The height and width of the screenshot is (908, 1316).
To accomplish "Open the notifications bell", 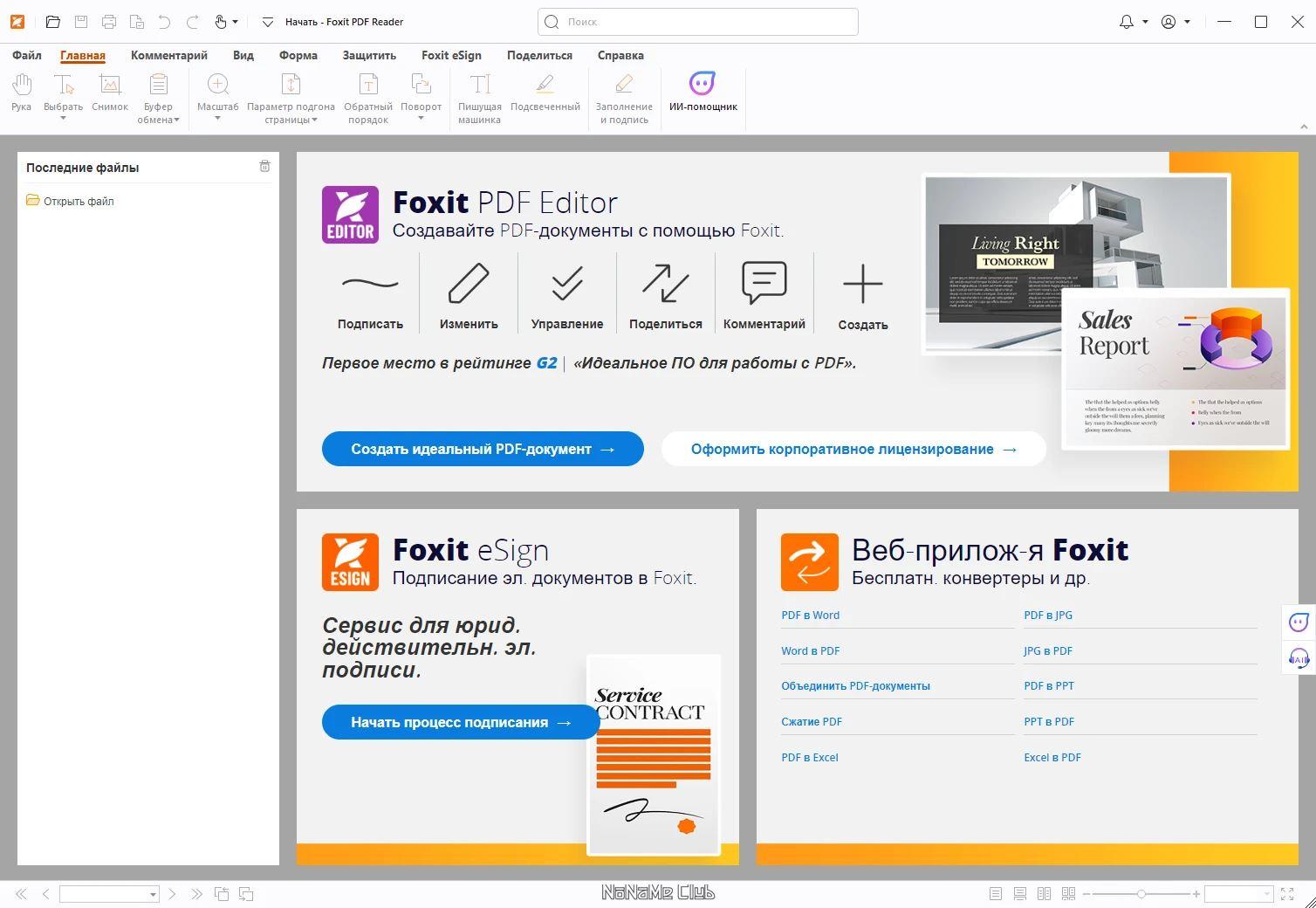I will (x=1127, y=22).
